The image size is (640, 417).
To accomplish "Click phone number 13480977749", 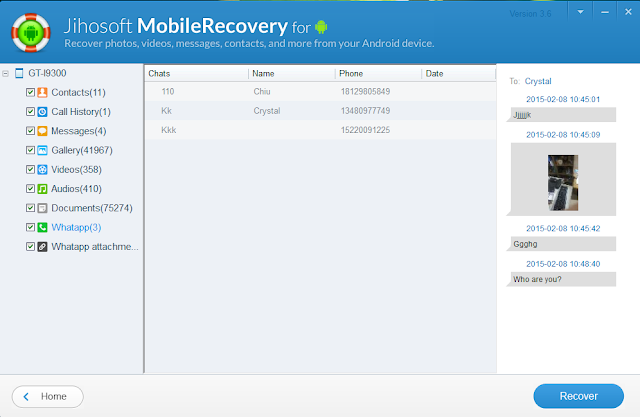I will (365, 111).
